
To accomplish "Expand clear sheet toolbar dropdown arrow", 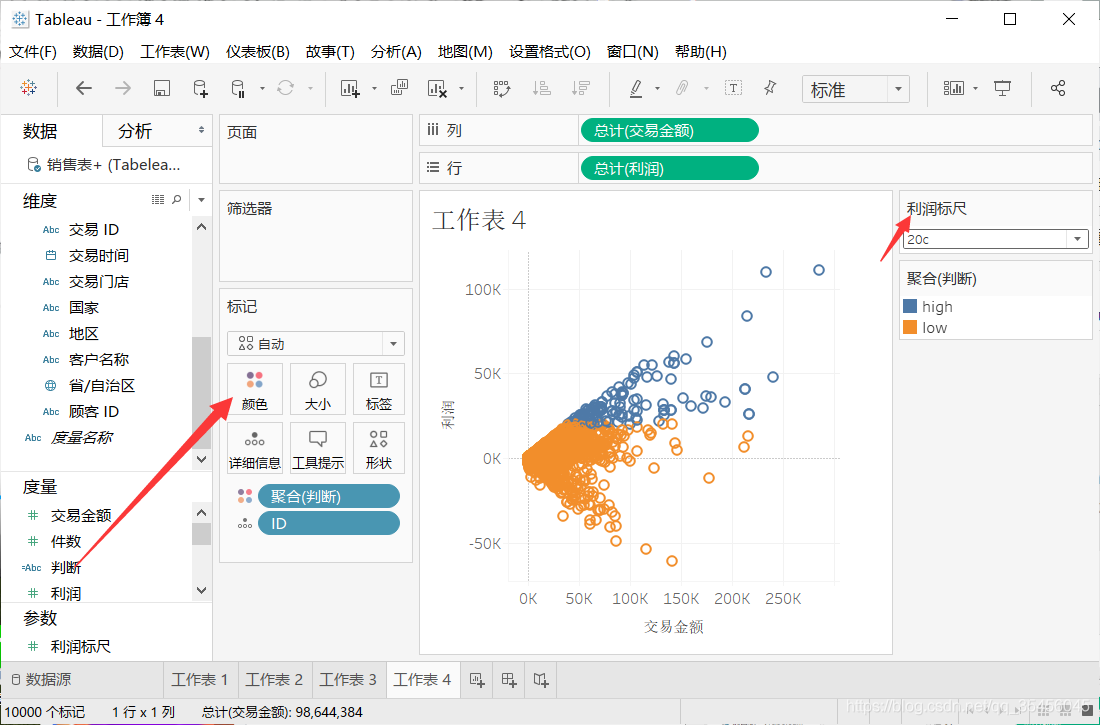I will pos(461,88).
